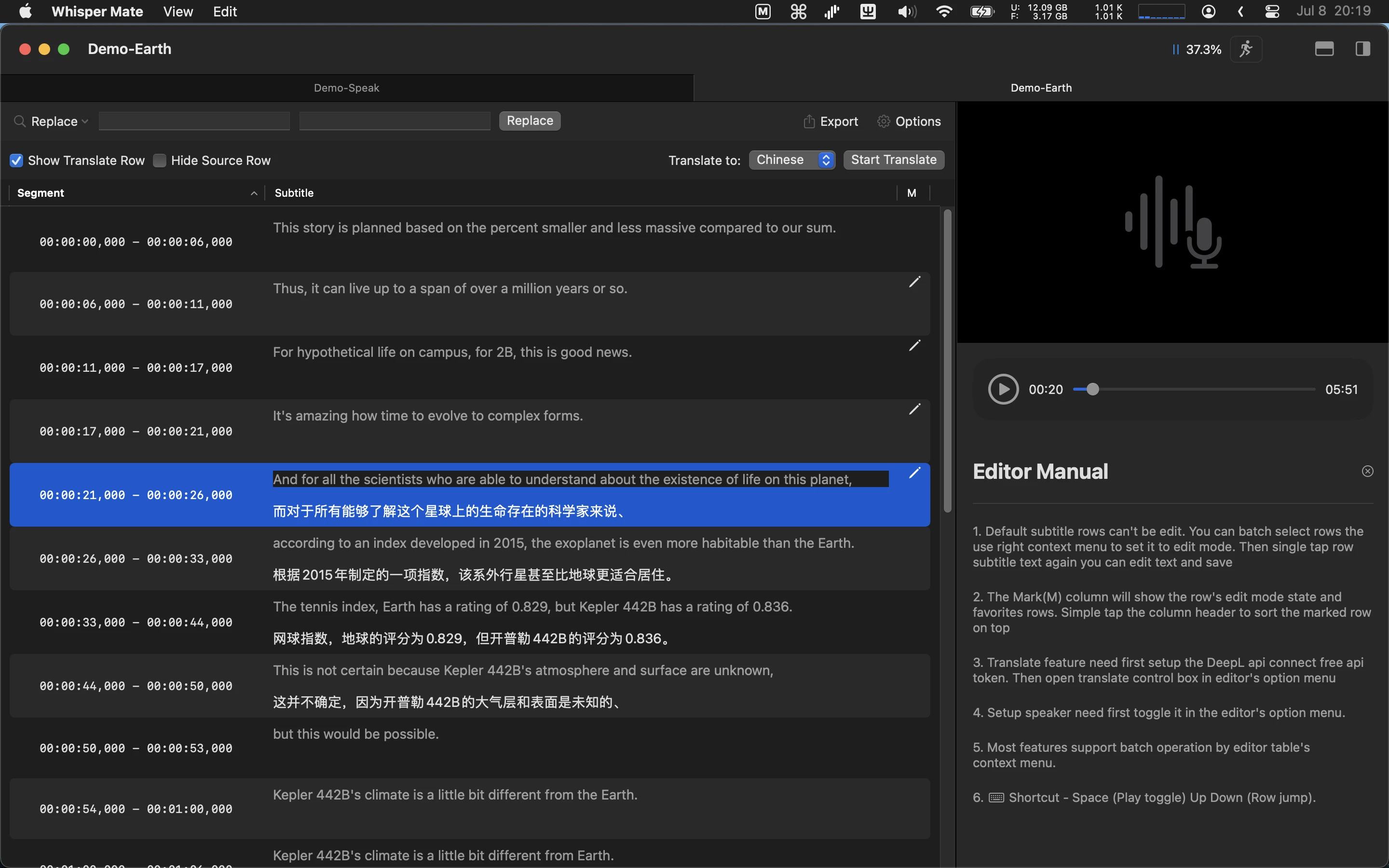Select 'but this would be possible.' row
Screen dimensions: 1389x868
[x=469, y=748]
